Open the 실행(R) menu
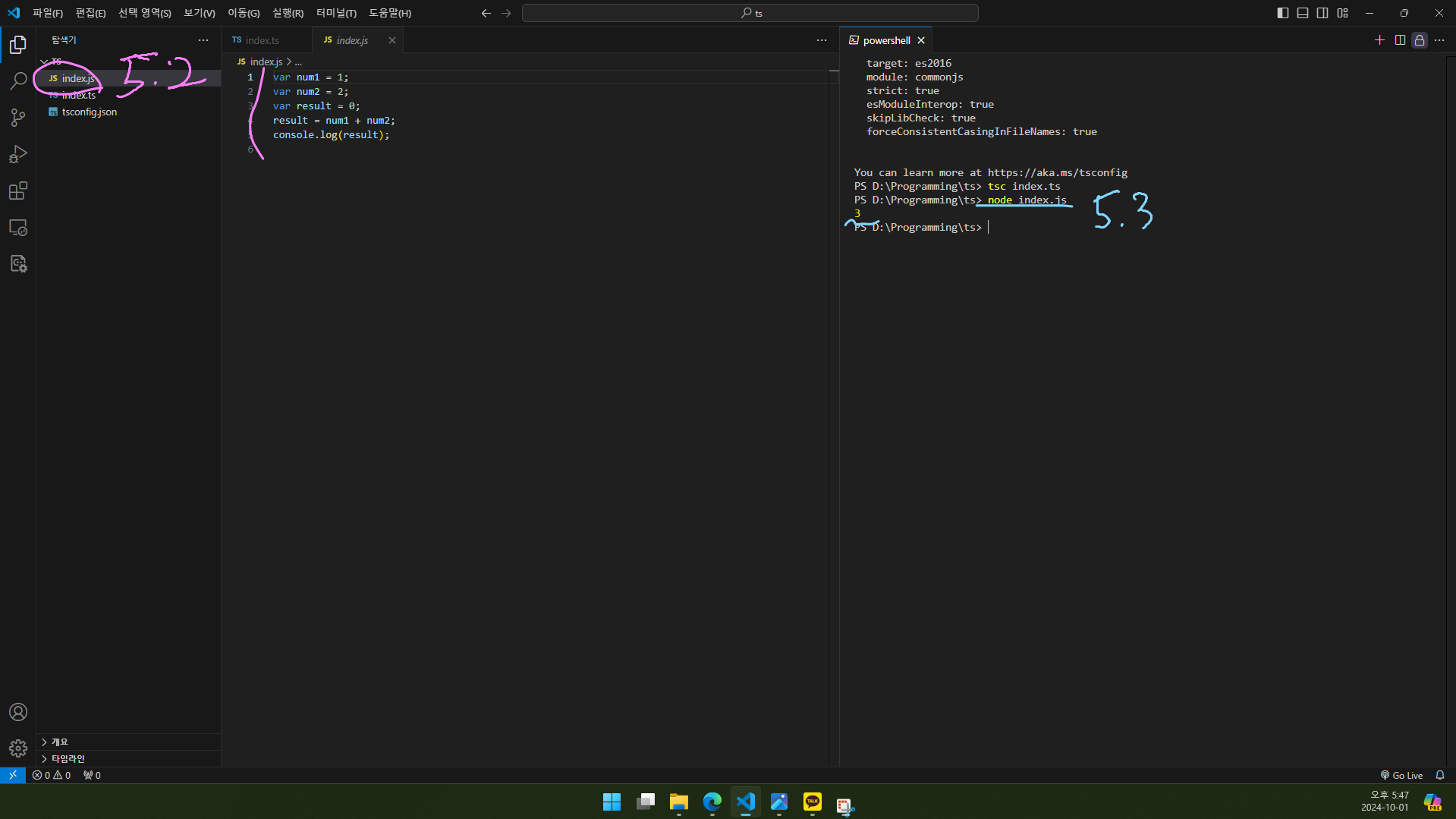The height and width of the screenshot is (819, 1456). [x=288, y=13]
